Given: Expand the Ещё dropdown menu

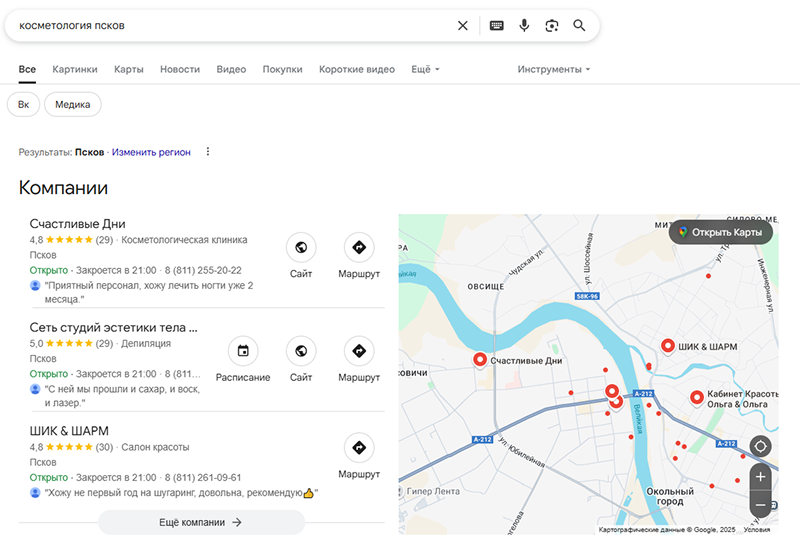Looking at the screenshot, I should [x=426, y=69].
